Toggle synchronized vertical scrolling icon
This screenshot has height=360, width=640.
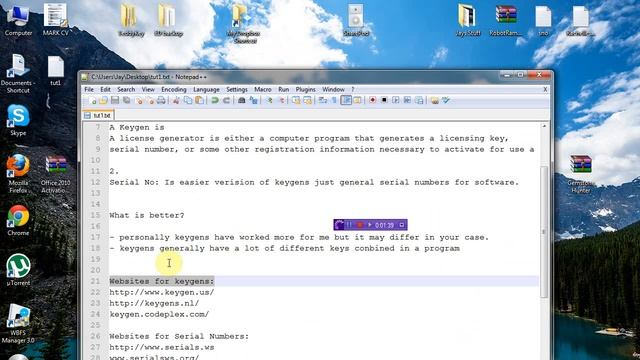[x=296, y=100]
